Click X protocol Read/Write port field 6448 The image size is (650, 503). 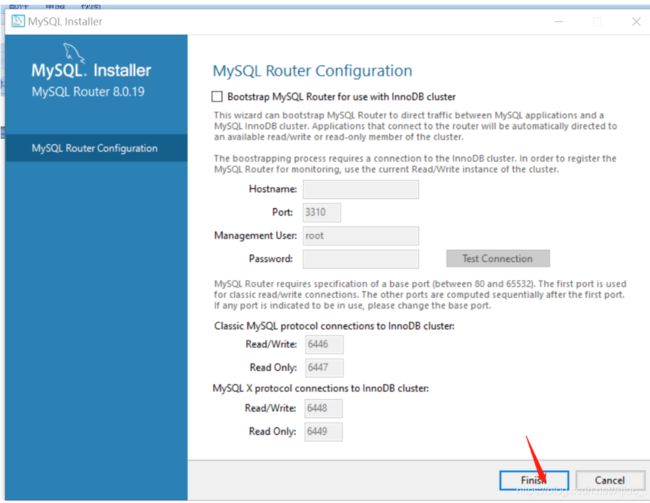[x=323, y=408]
